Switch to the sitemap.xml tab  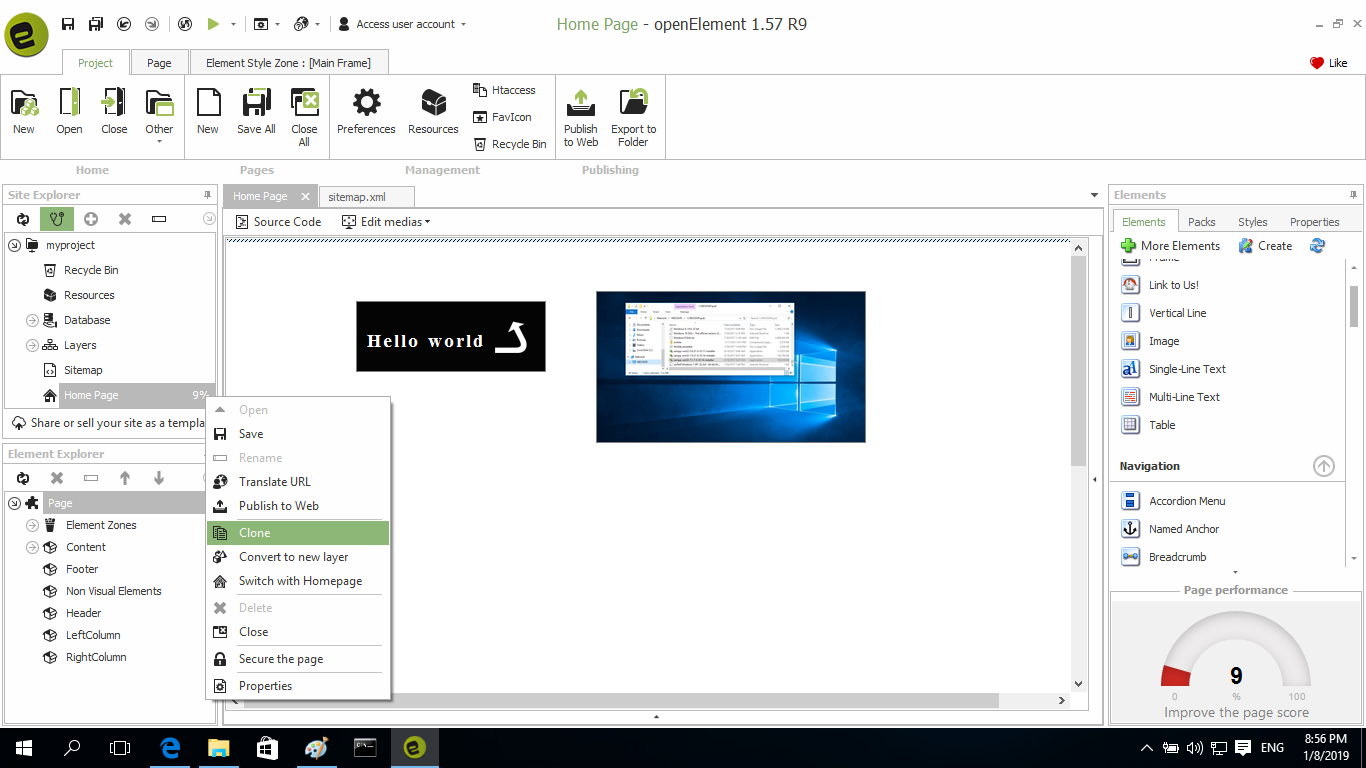pyautogui.click(x=357, y=197)
